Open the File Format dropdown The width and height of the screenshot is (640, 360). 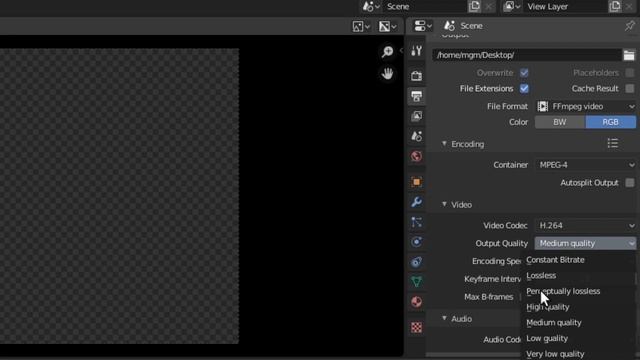pos(585,107)
